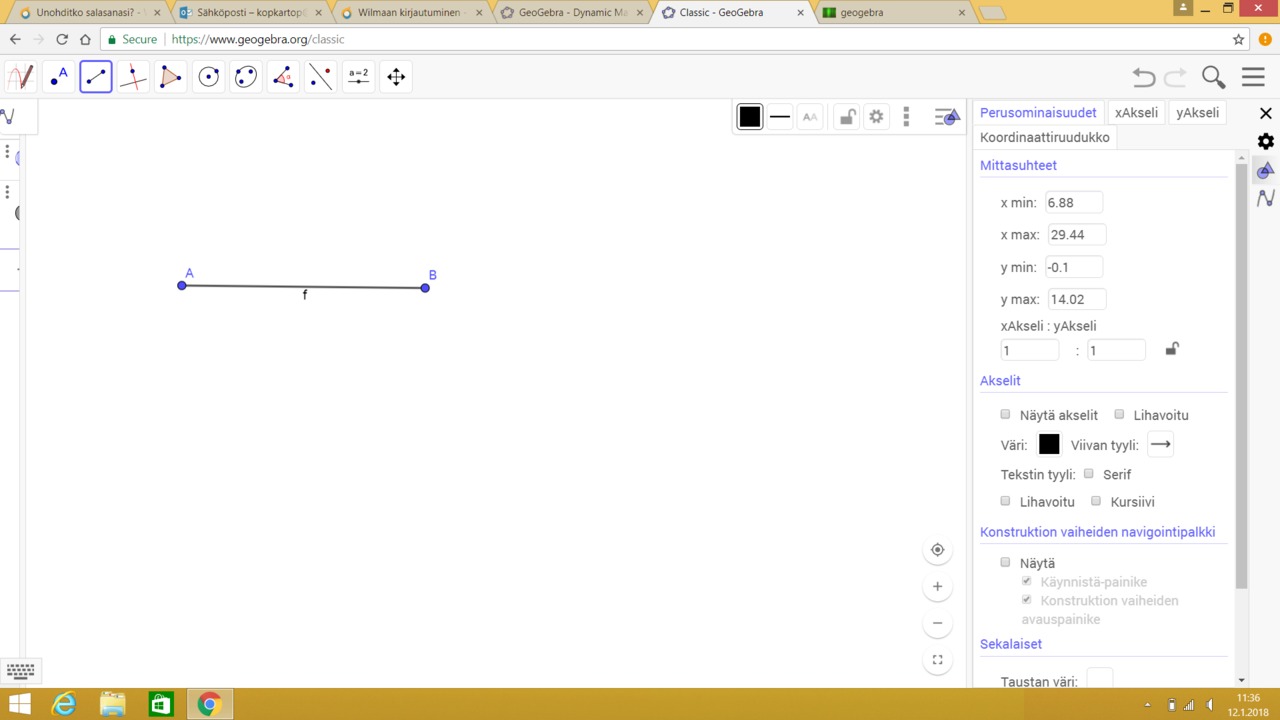The image size is (1280, 720).
Task: Select the Polygon tool
Action: (x=171, y=77)
